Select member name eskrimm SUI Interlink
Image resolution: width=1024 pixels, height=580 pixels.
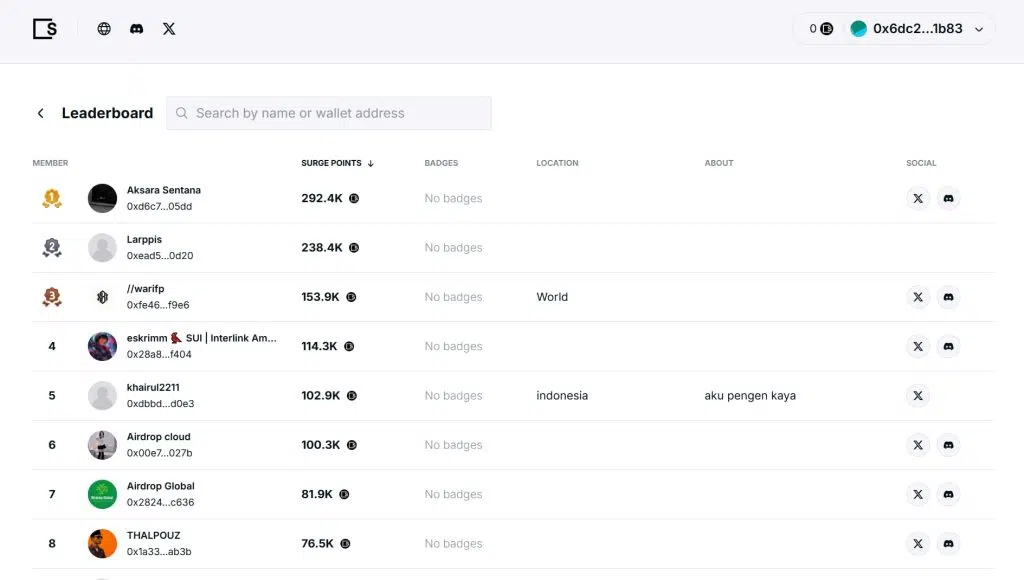pyautogui.click(x=202, y=338)
